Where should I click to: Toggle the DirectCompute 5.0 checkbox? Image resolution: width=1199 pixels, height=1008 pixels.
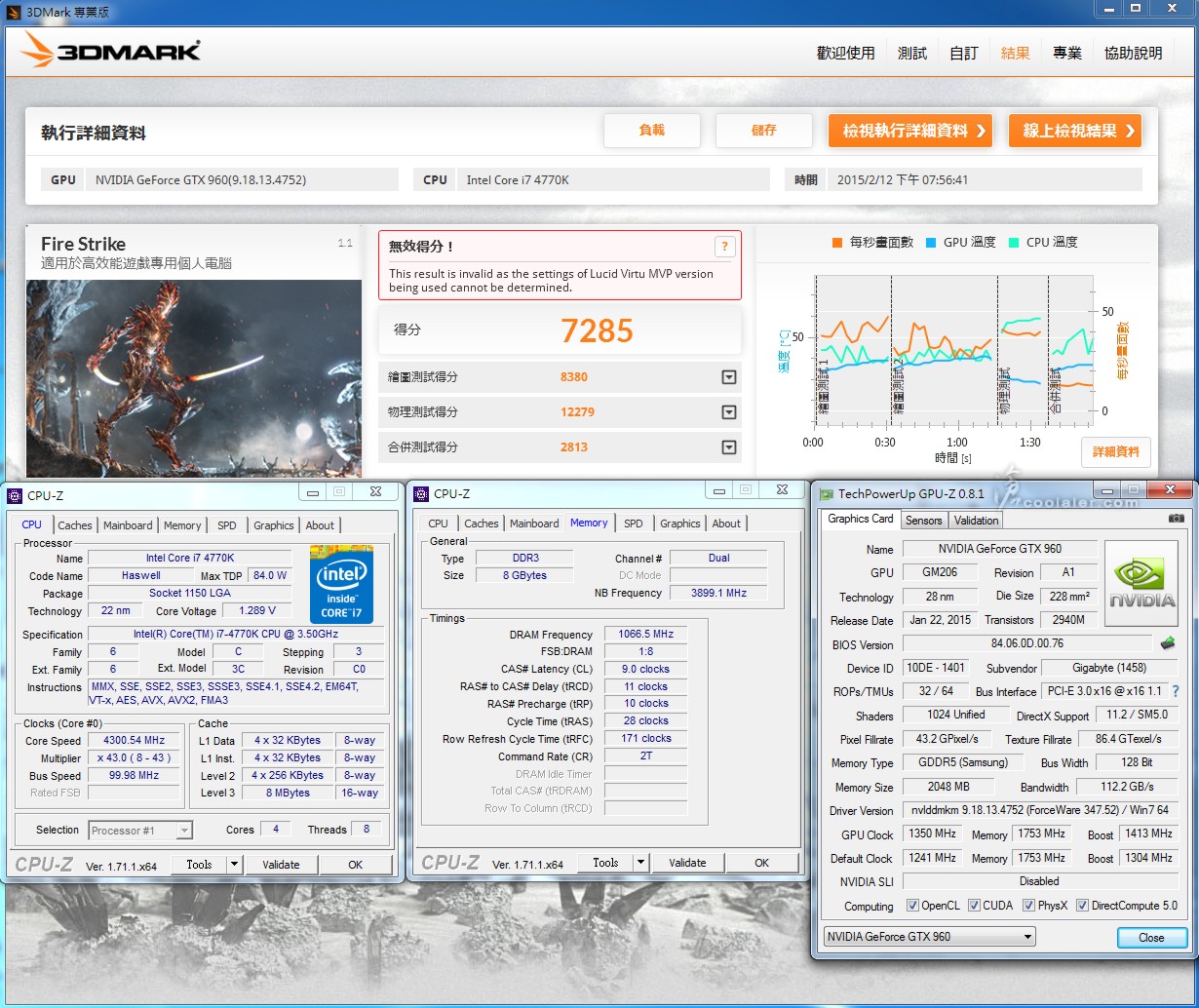pos(1082,906)
